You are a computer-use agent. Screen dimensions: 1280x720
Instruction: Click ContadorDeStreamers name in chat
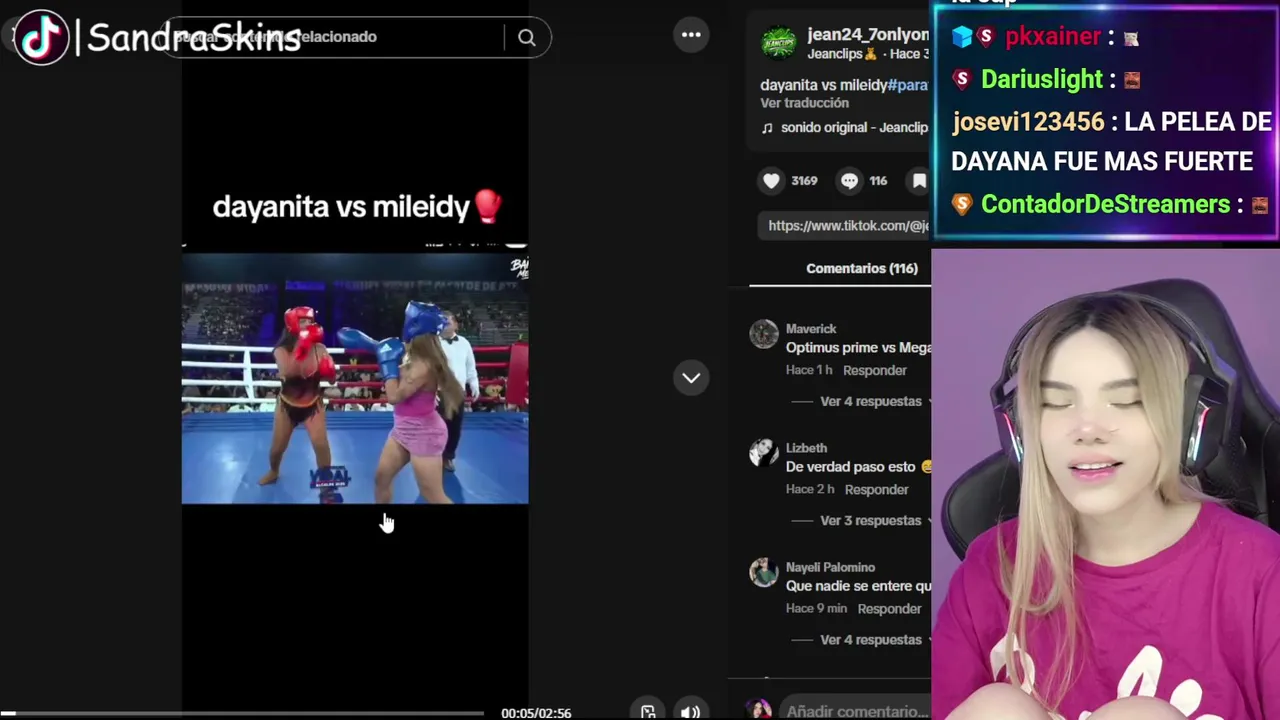point(1105,204)
